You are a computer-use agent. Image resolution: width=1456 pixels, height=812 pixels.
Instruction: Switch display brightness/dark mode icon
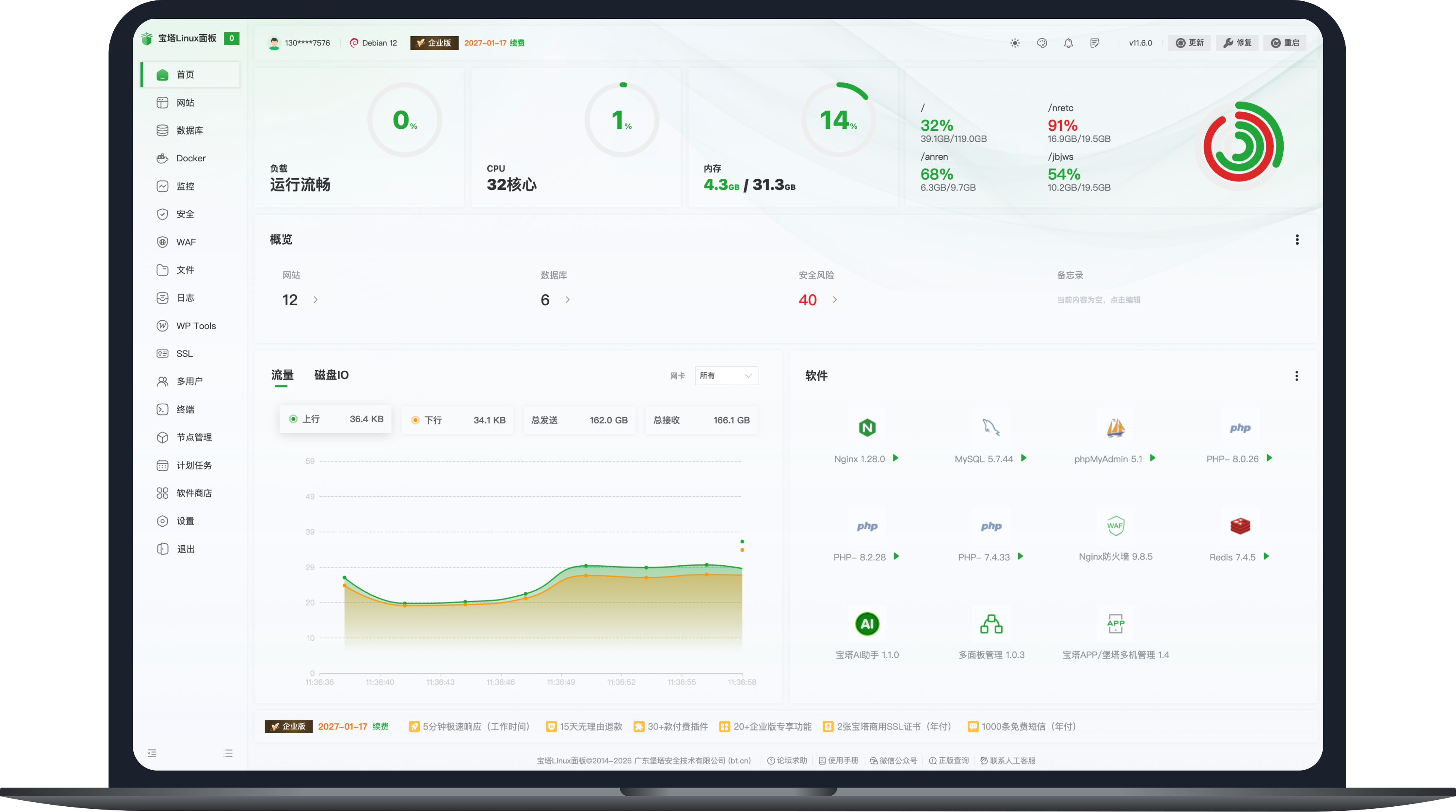click(x=1015, y=42)
